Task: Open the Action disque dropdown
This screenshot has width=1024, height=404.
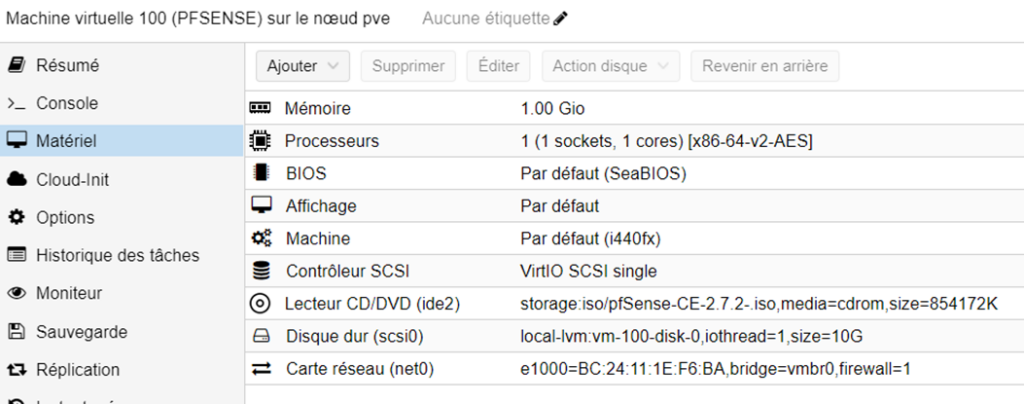Action: click(611, 66)
